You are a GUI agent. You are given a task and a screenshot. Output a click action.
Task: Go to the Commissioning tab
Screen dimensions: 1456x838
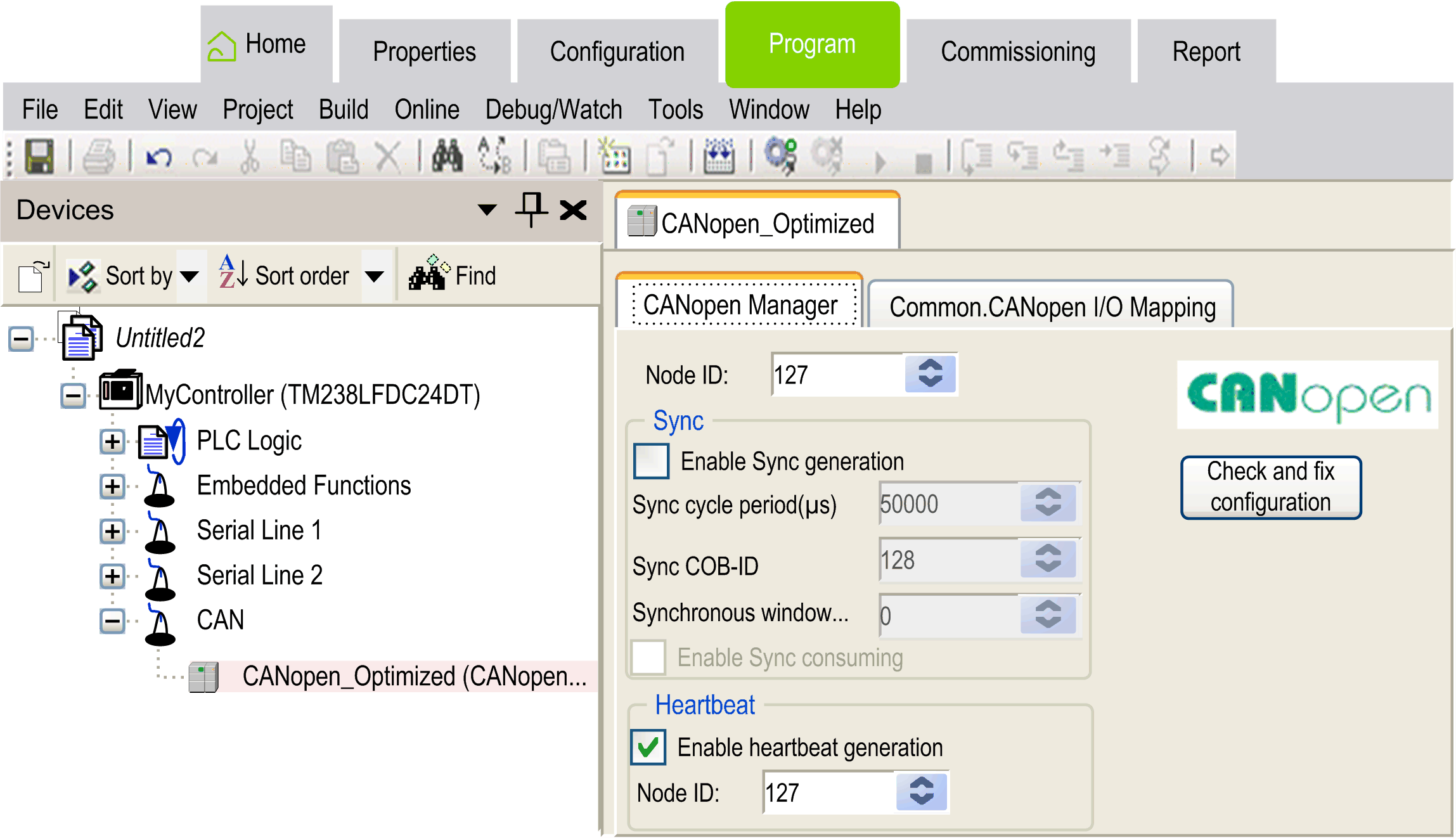point(1017,51)
